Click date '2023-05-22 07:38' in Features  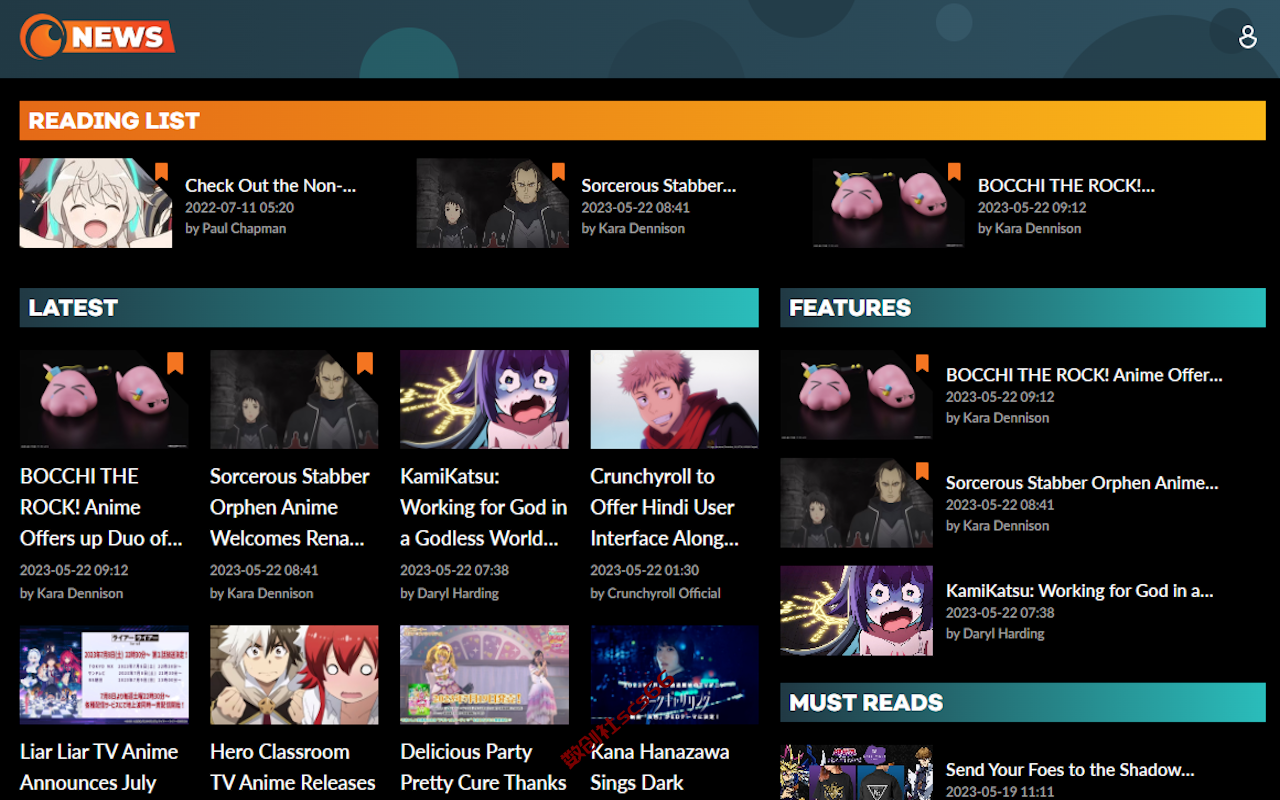pyautogui.click(x=1000, y=612)
